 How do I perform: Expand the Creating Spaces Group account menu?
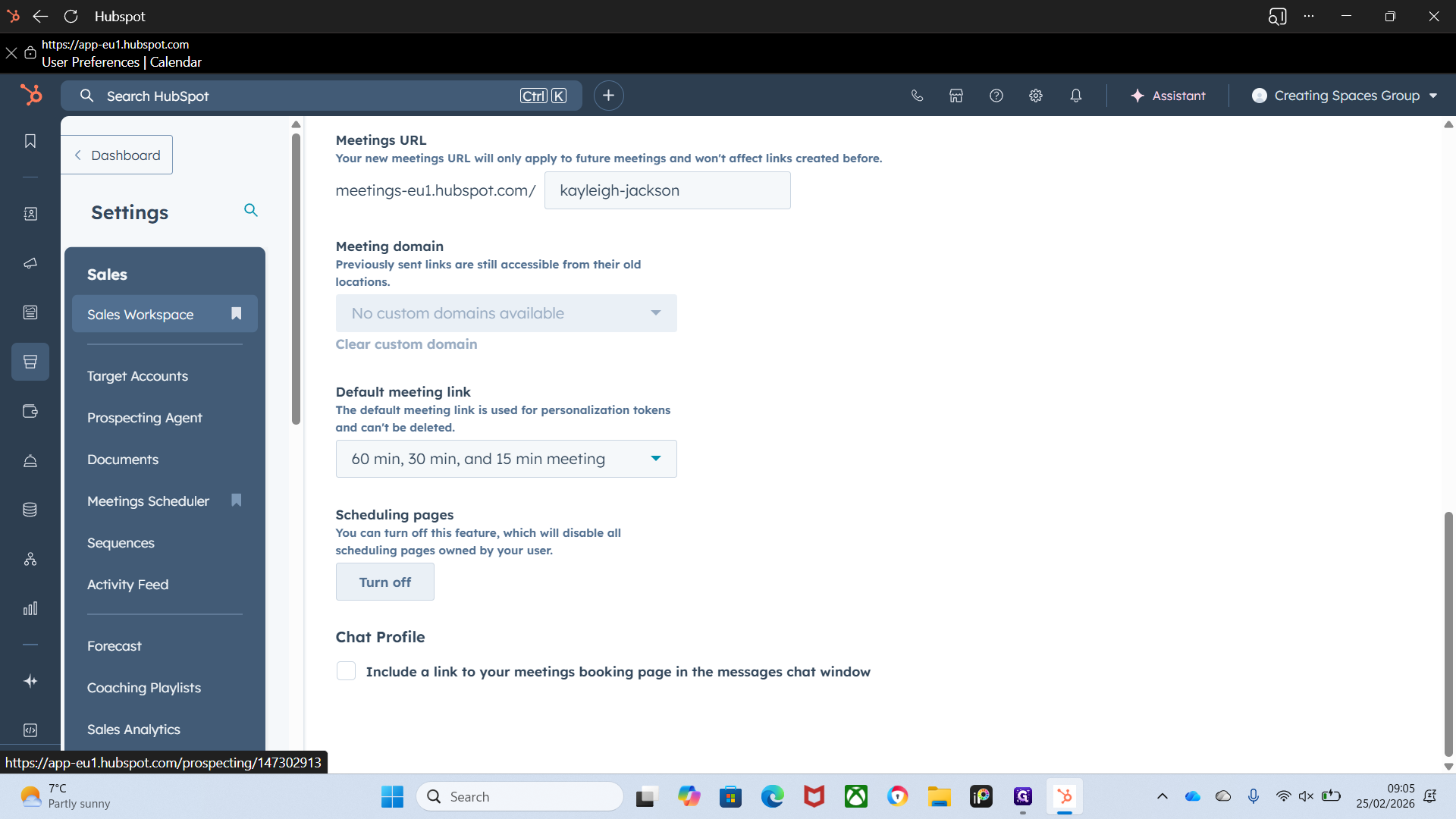[x=1345, y=96]
